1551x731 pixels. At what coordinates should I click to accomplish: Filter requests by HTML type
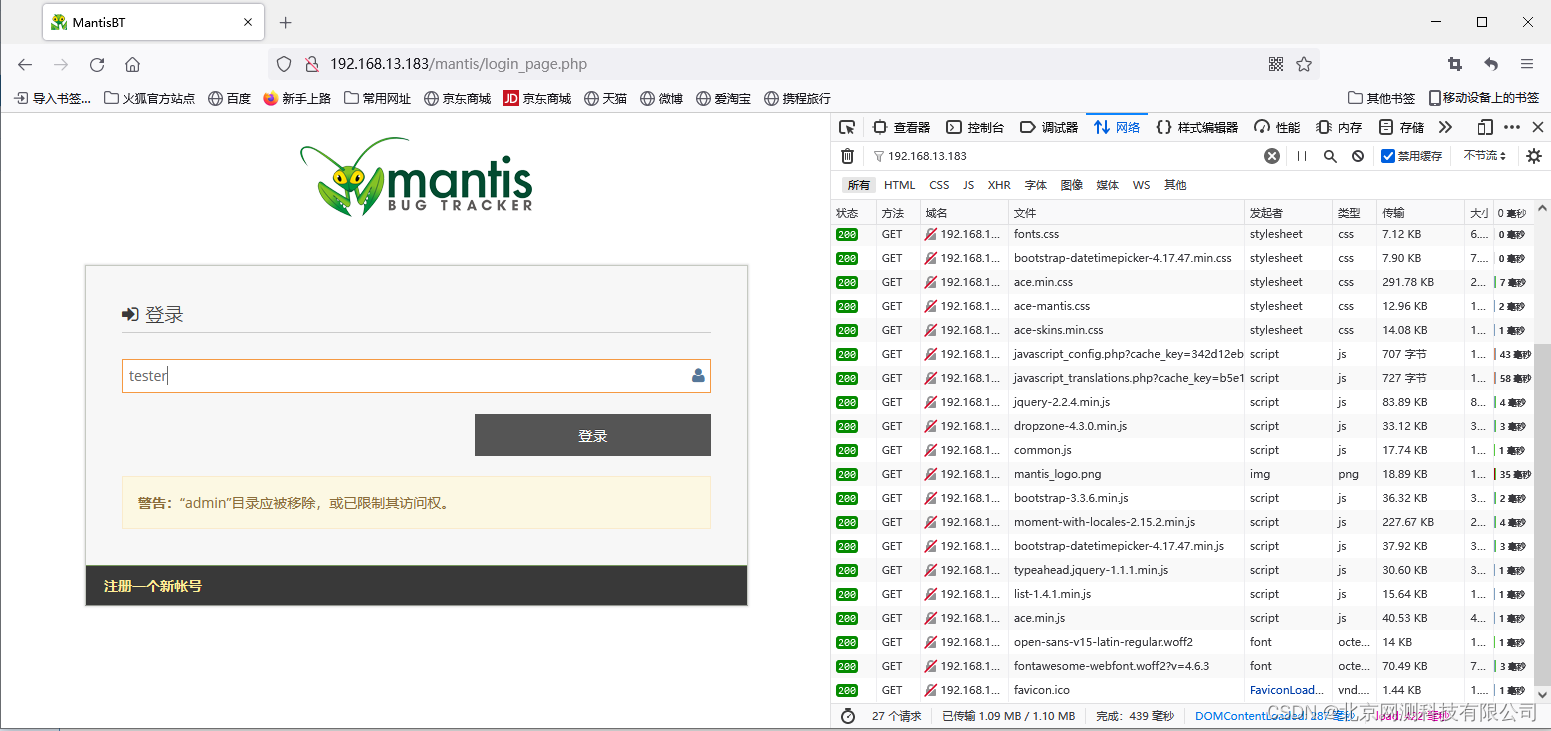(899, 185)
